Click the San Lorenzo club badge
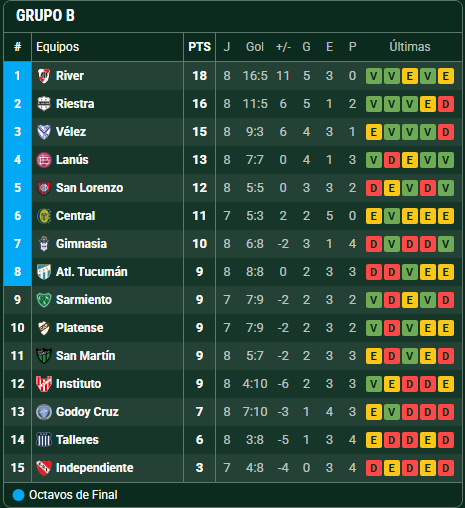 [44, 188]
